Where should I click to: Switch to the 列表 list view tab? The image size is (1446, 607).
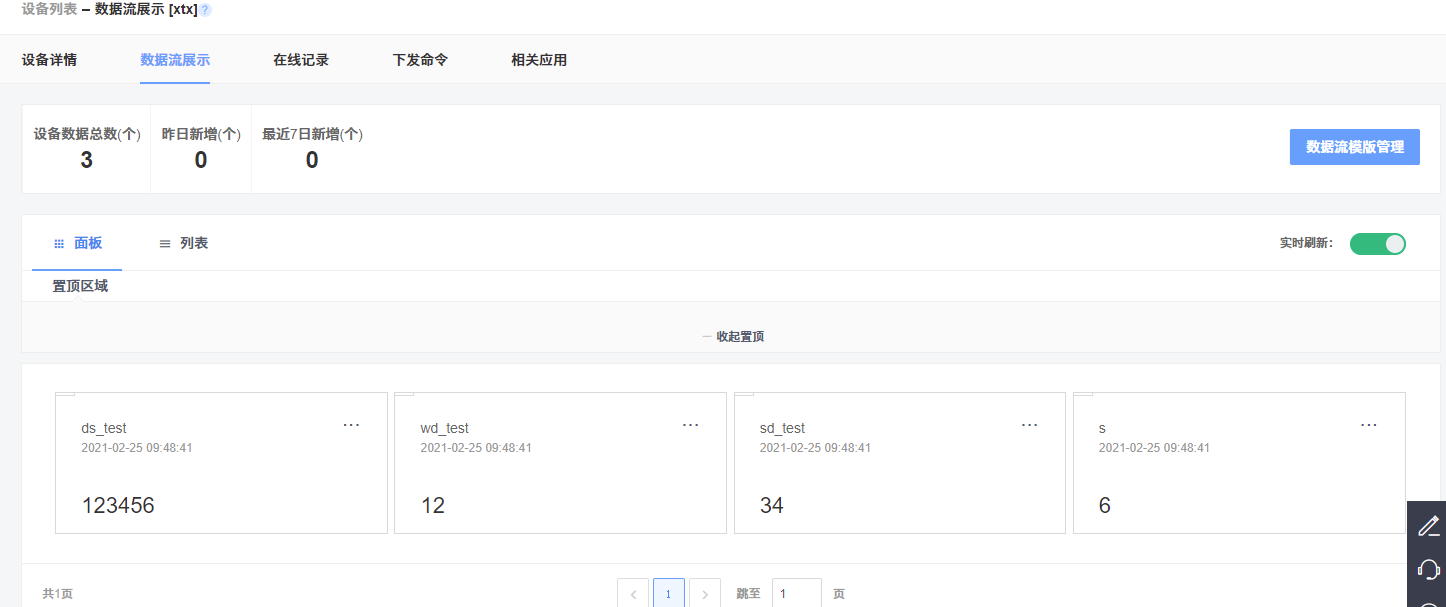click(x=184, y=243)
